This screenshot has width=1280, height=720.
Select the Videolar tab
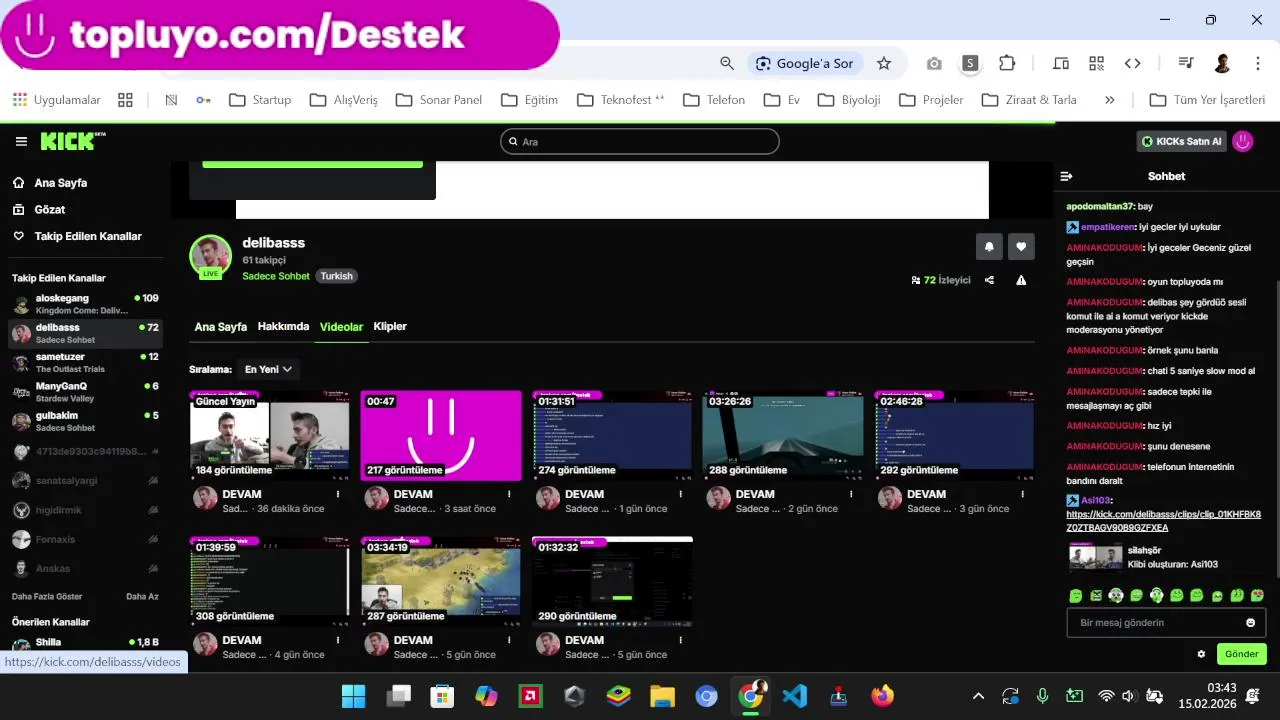tap(341, 327)
